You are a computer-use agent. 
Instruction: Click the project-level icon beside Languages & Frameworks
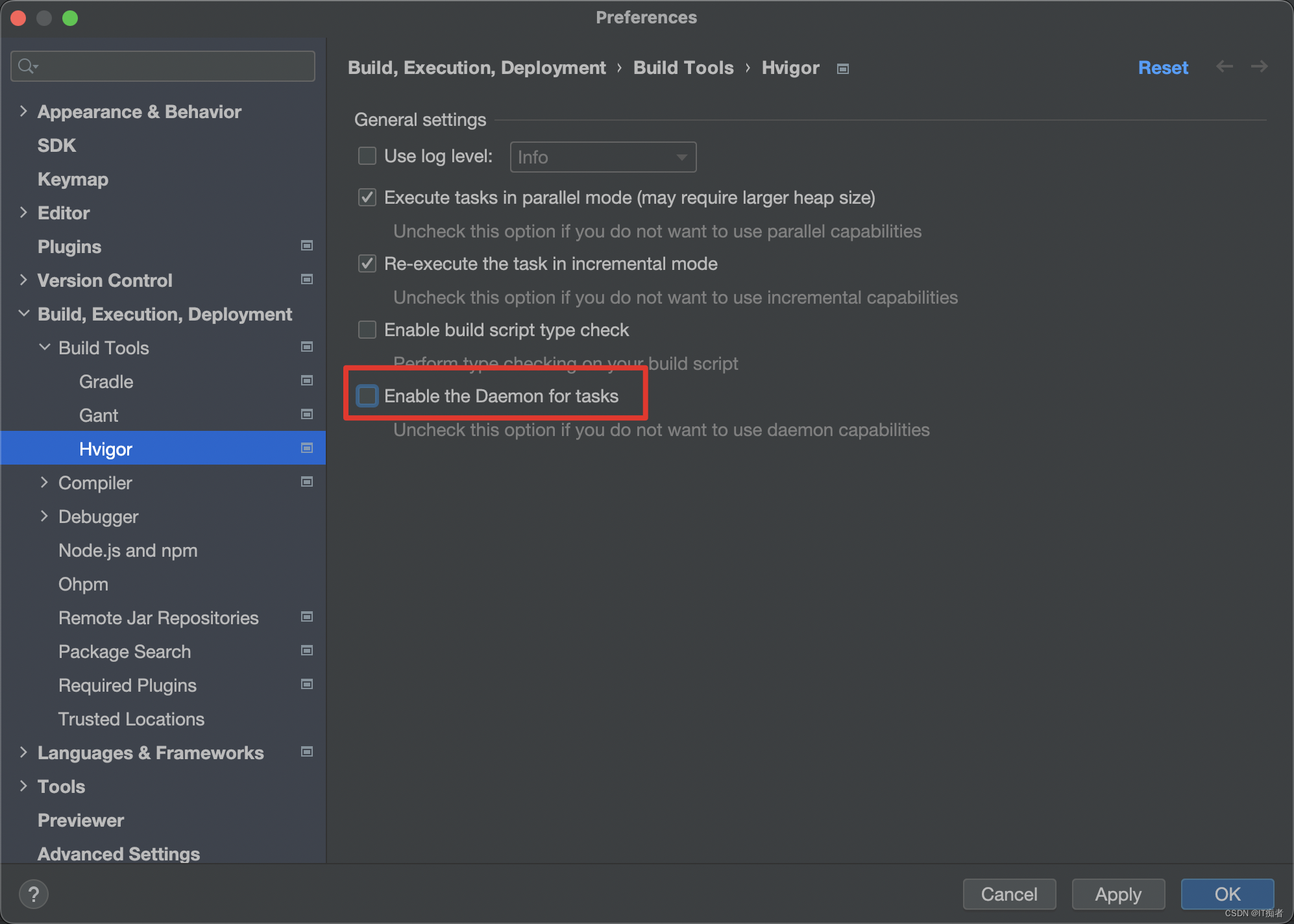coord(307,752)
